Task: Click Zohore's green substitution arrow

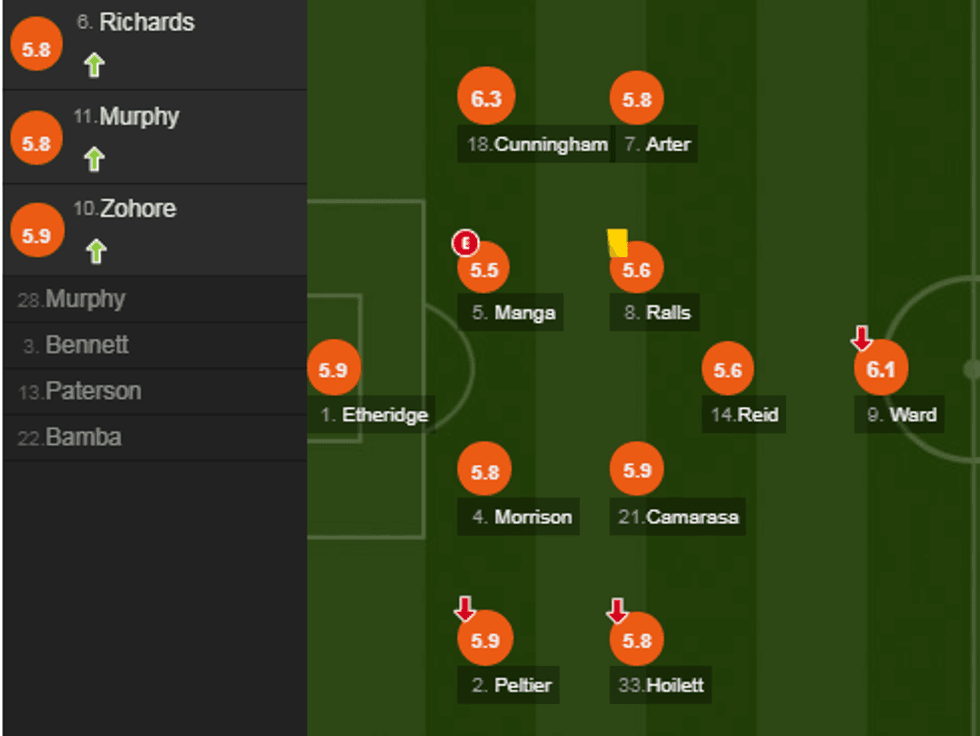Action: 95,251
